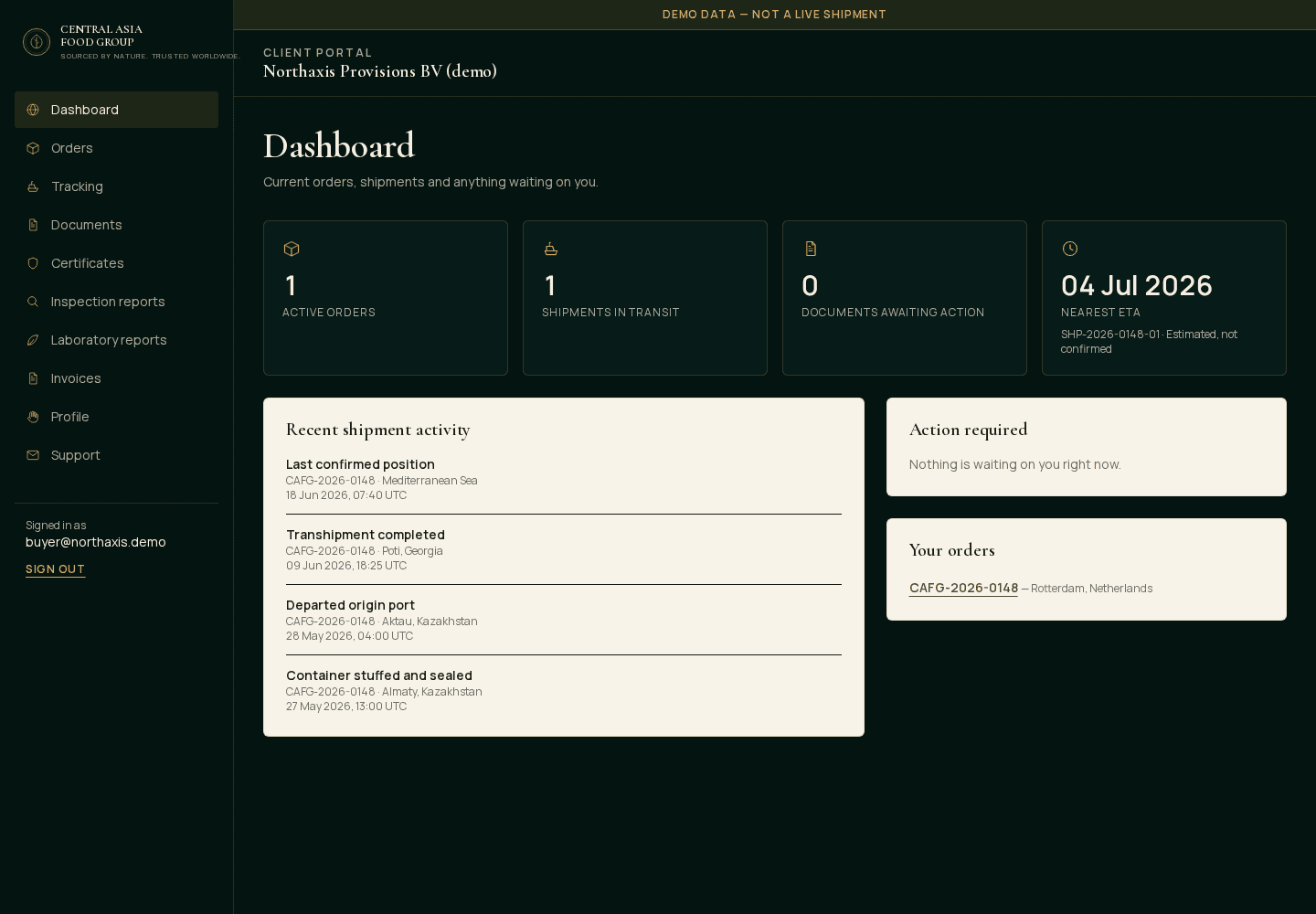The height and width of the screenshot is (914, 1316).
Task: Click the document icon on Documents Awaiting Action card
Action: pyautogui.click(x=811, y=249)
